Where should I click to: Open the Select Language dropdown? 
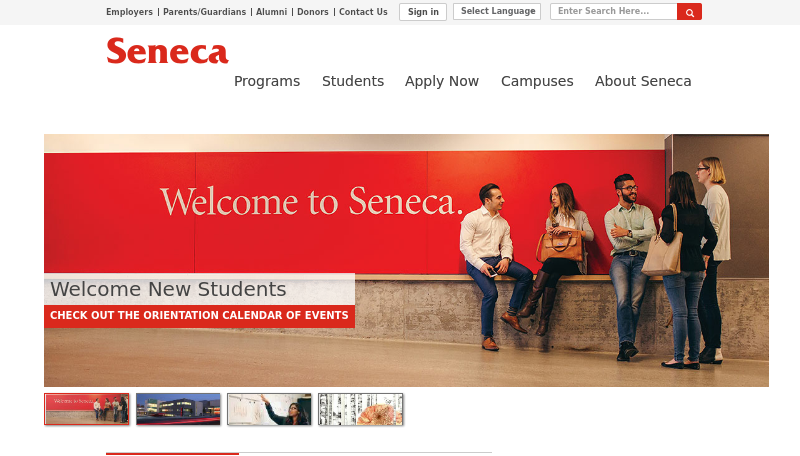click(497, 11)
